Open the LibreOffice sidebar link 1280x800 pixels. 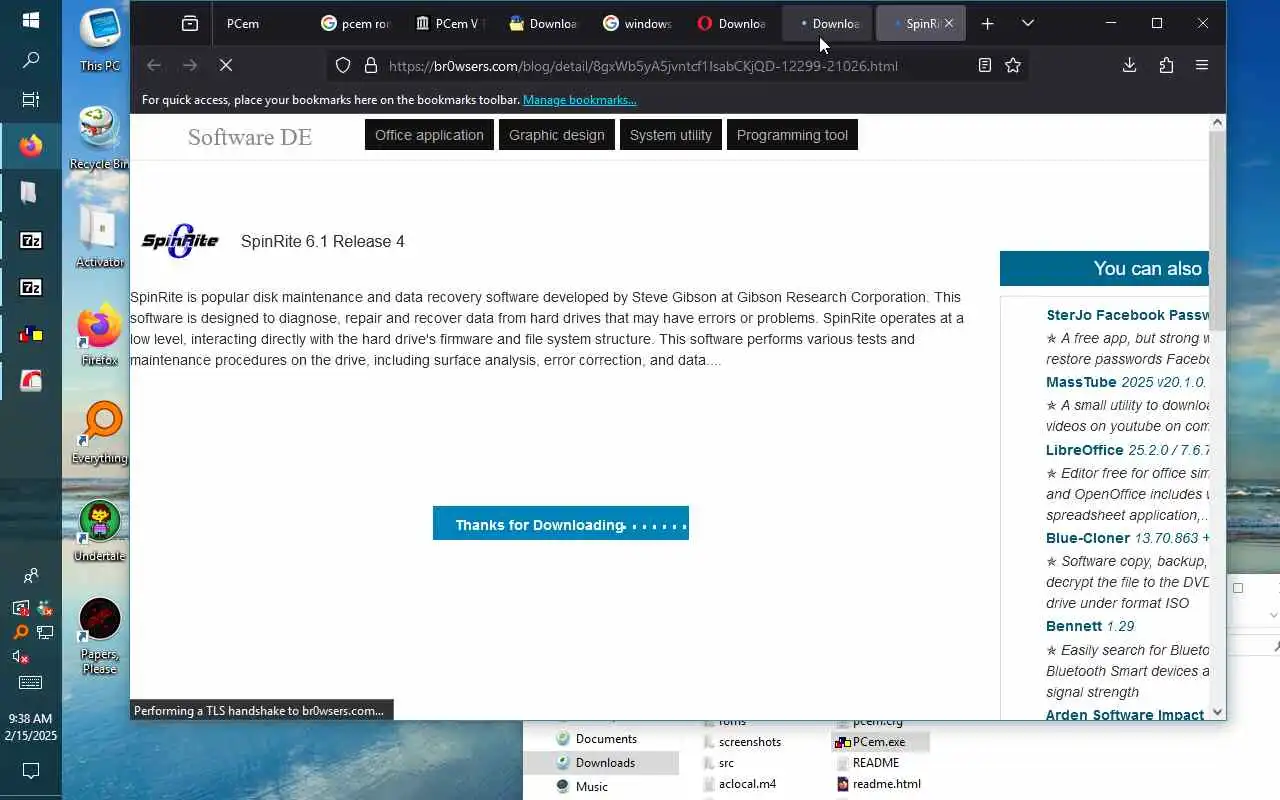(x=1085, y=450)
